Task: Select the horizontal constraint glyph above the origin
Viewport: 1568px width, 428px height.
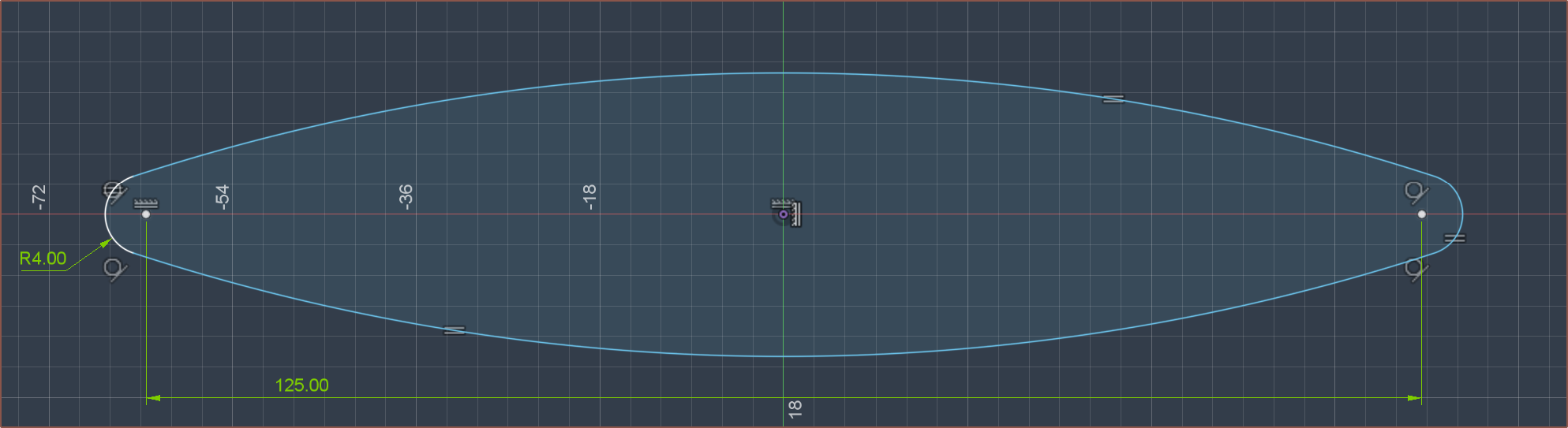Action: (781, 203)
